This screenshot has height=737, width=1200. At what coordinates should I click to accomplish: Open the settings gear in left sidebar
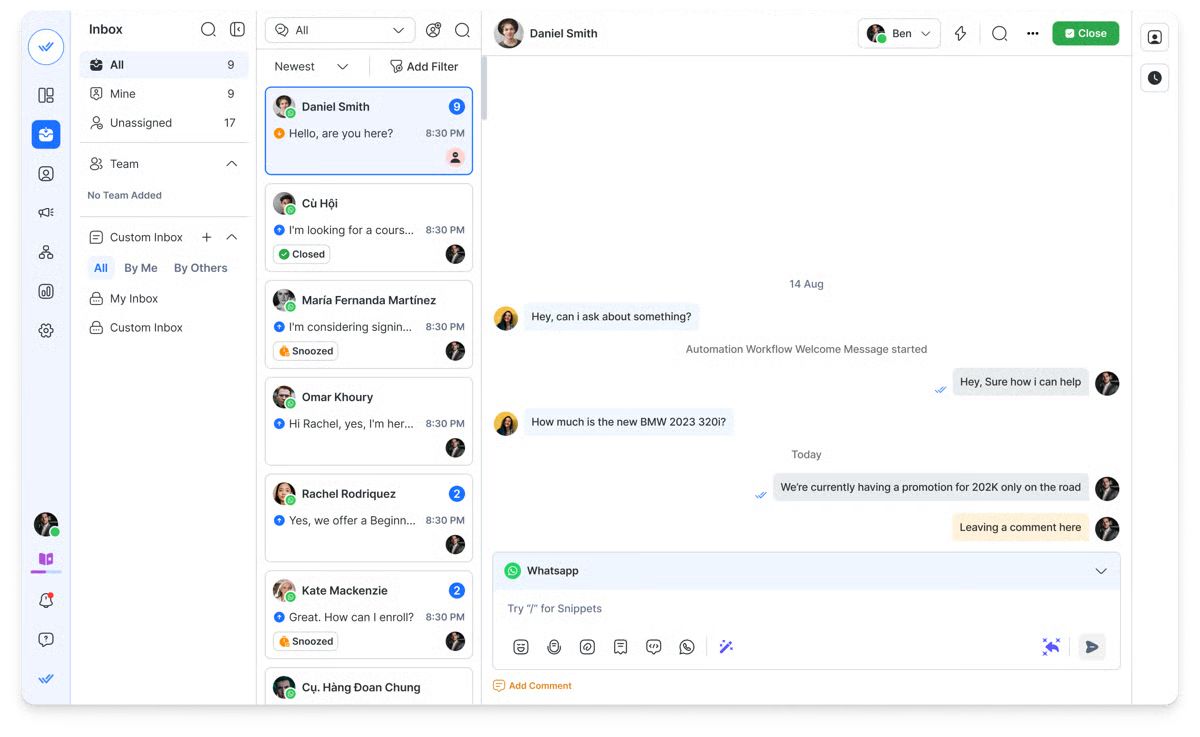pyautogui.click(x=46, y=330)
